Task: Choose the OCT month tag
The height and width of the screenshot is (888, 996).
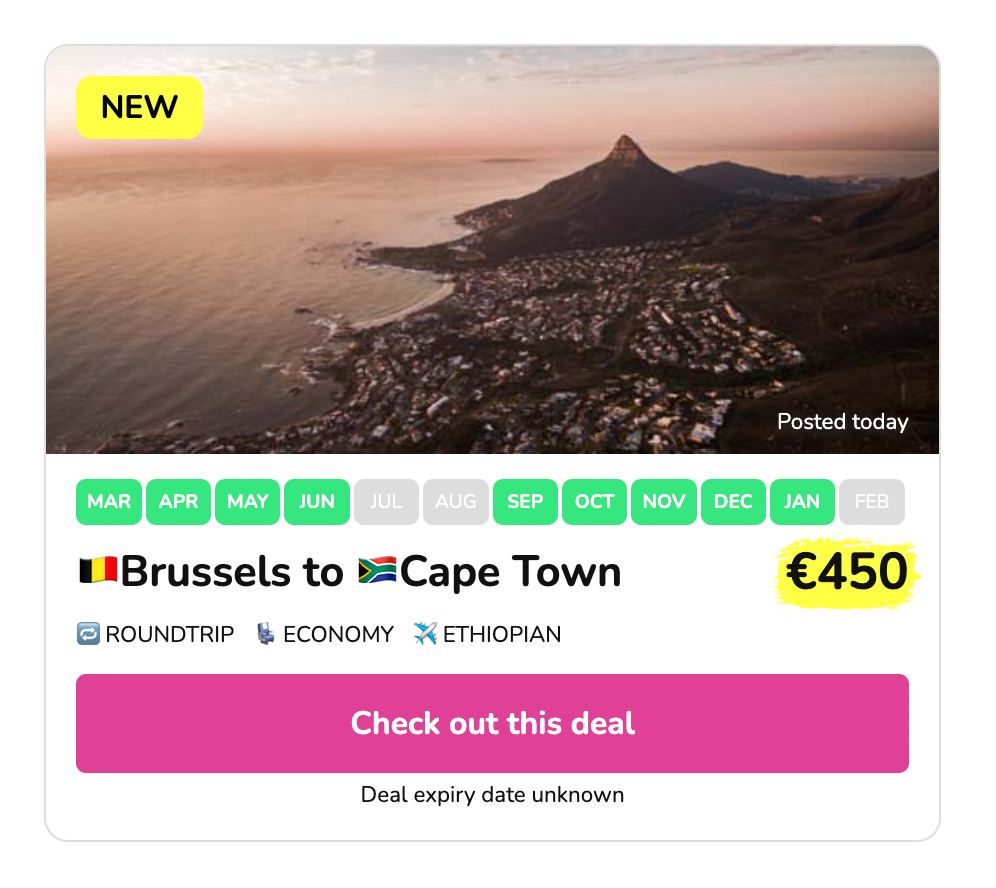Action: pyautogui.click(x=594, y=502)
